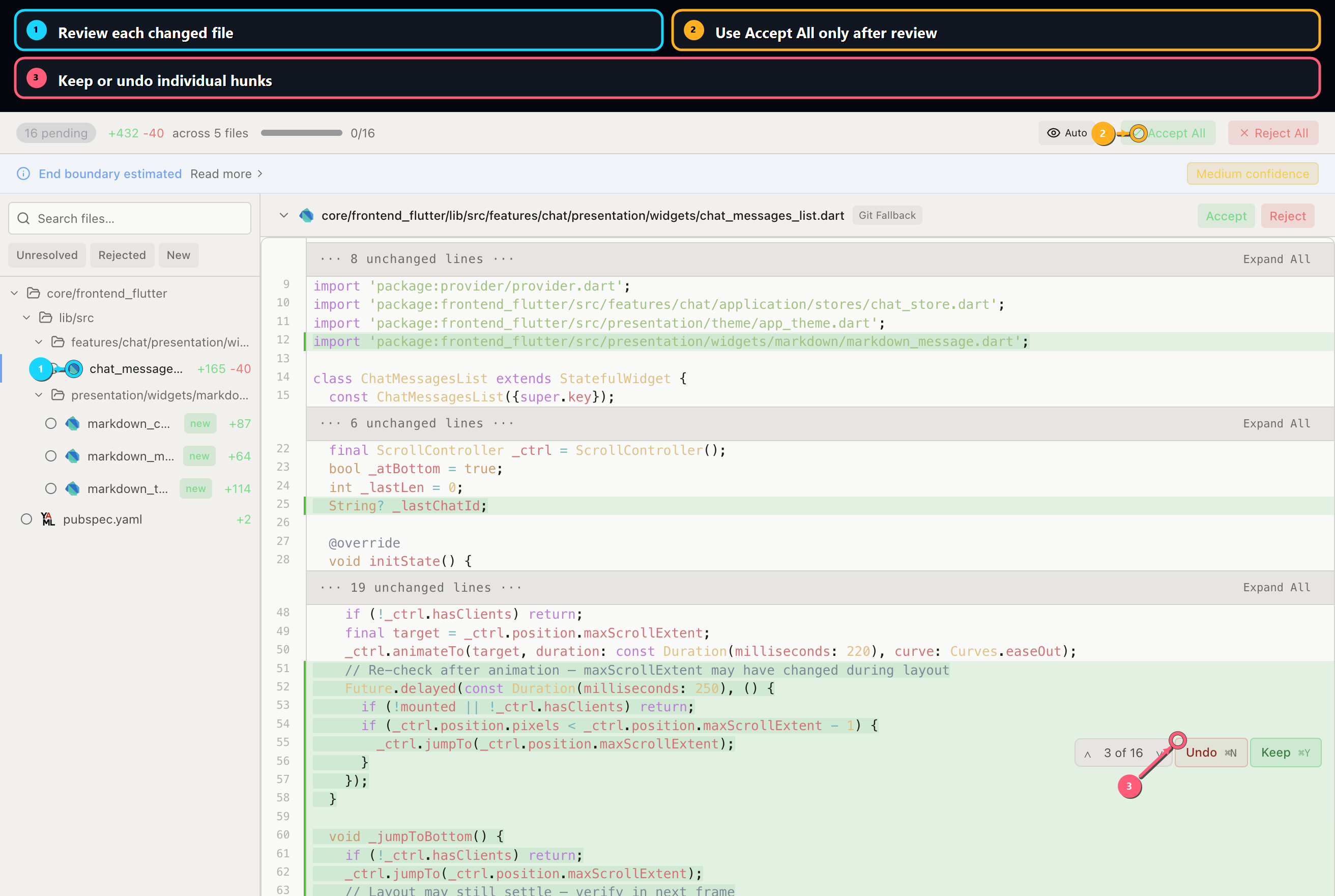Click the +432 additions count
Screen dimensions: 1335x896
tap(124, 133)
